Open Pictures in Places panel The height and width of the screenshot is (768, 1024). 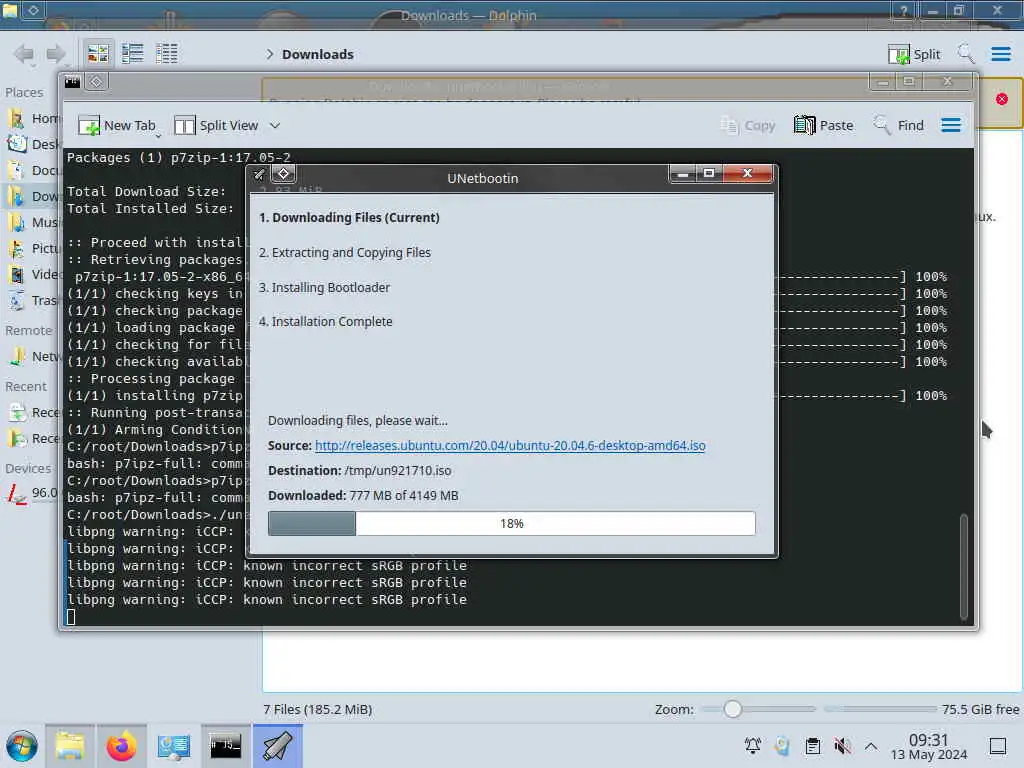click(33, 248)
